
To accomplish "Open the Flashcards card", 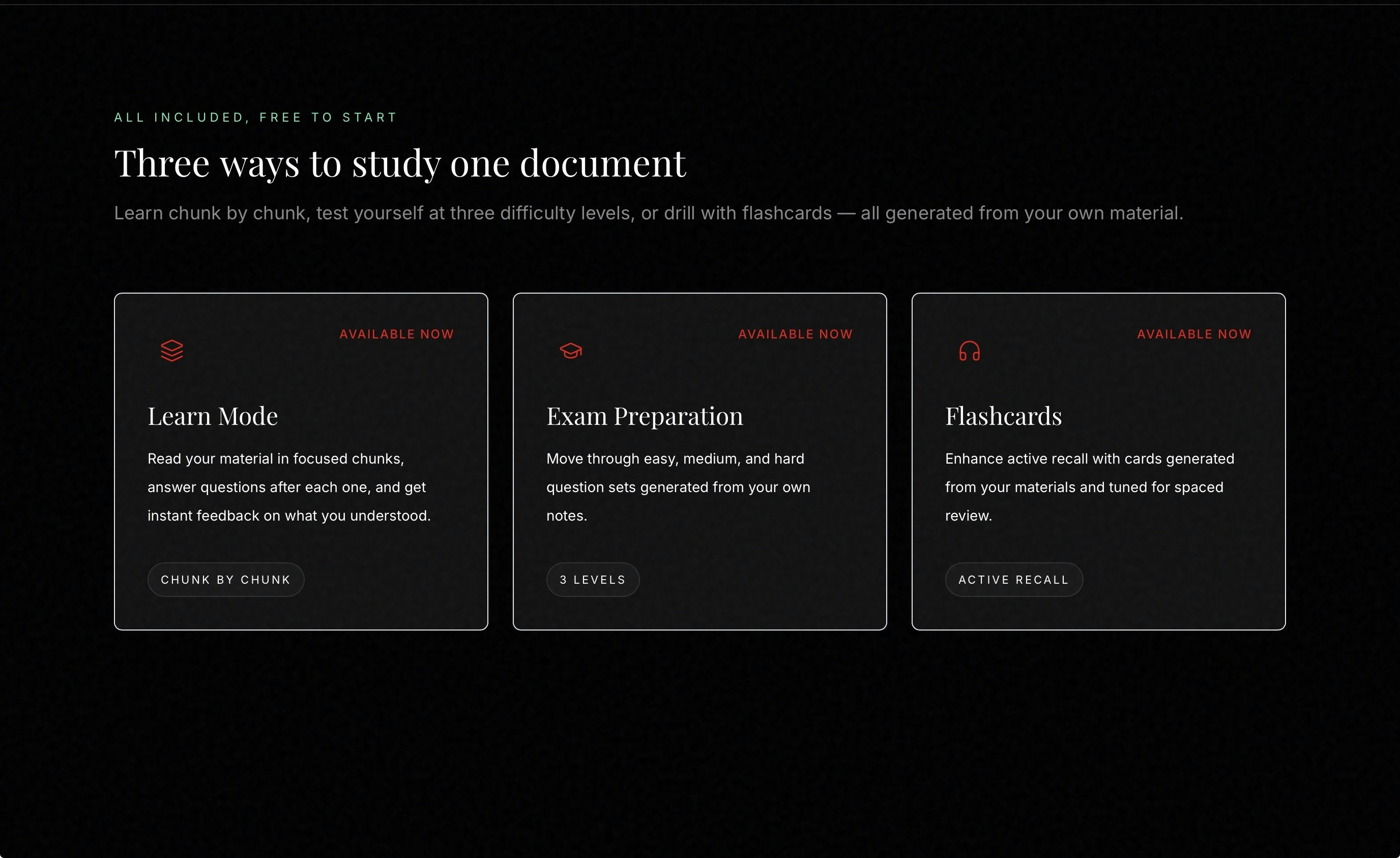I will (x=1098, y=460).
